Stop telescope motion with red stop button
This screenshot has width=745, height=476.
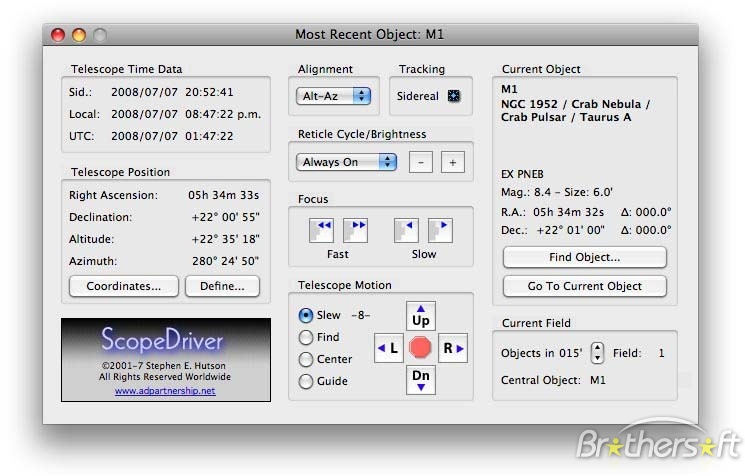pyautogui.click(x=420, y=348)
